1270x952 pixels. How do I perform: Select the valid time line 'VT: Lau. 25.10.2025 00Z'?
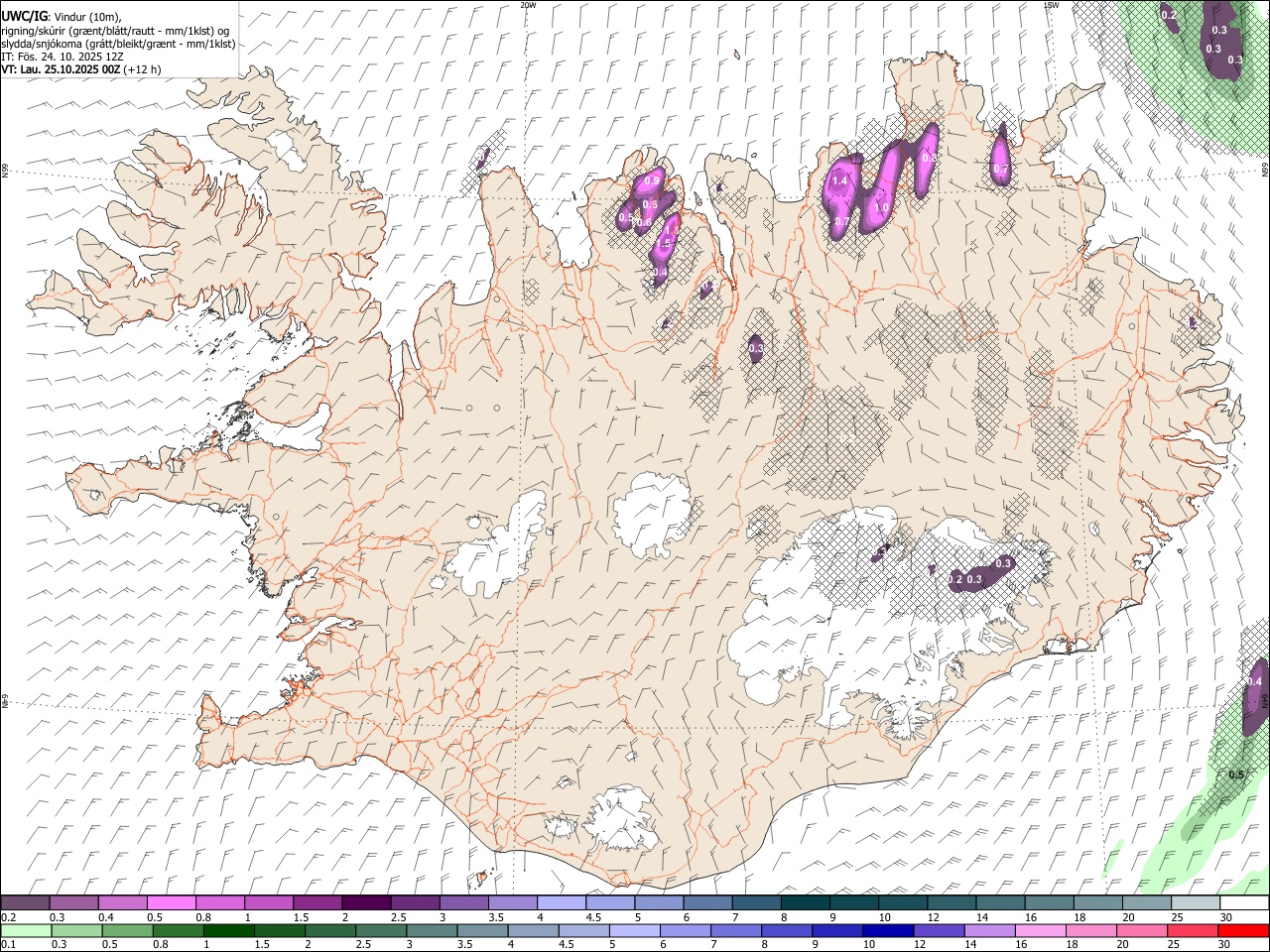pos(62,69)
